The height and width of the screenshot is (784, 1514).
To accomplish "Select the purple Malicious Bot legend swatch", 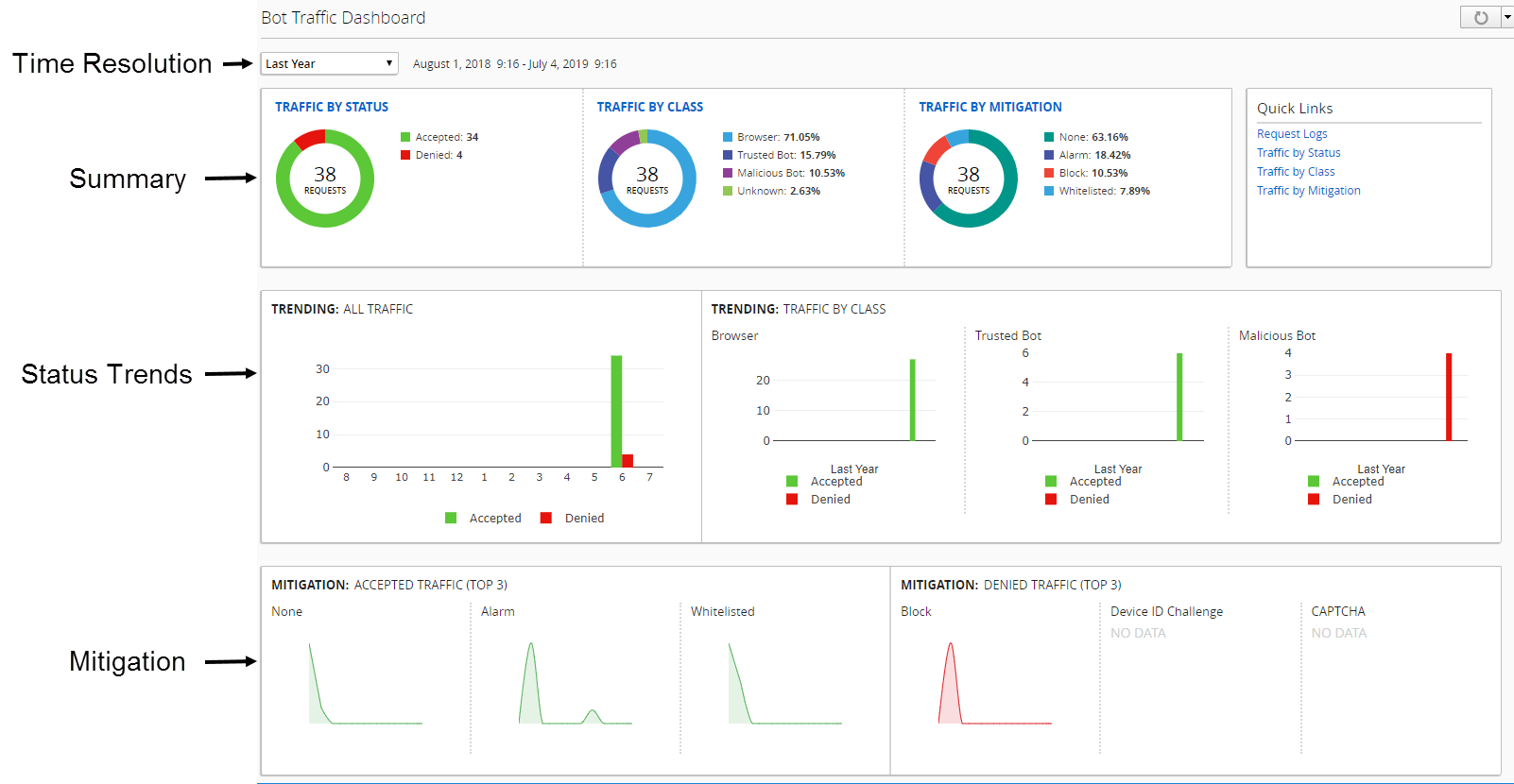I will pyautogui.click(x=728, y=173).
